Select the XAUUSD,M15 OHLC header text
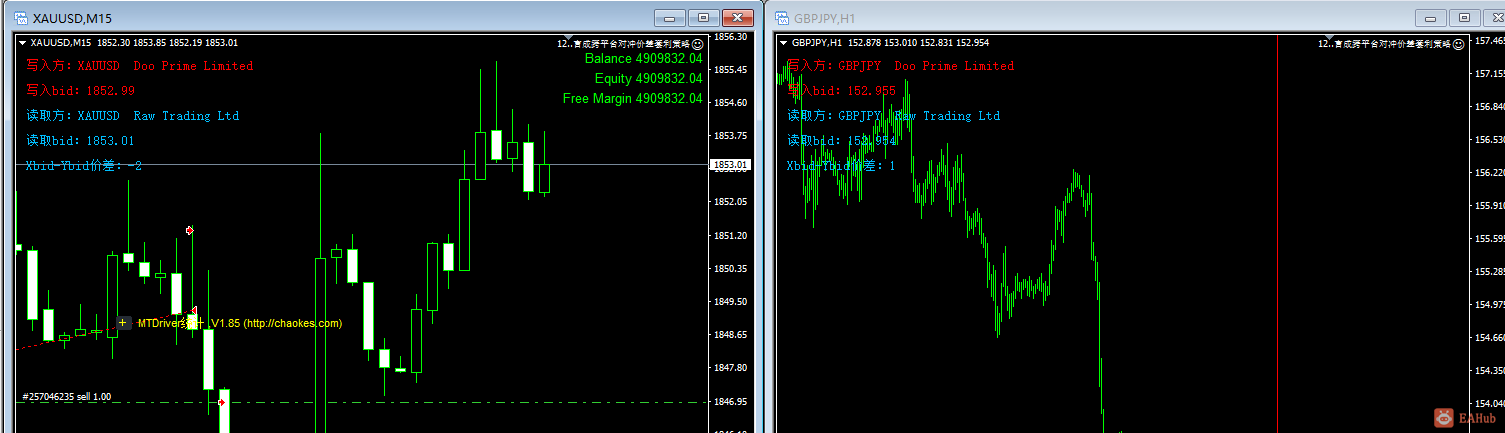 134,43
